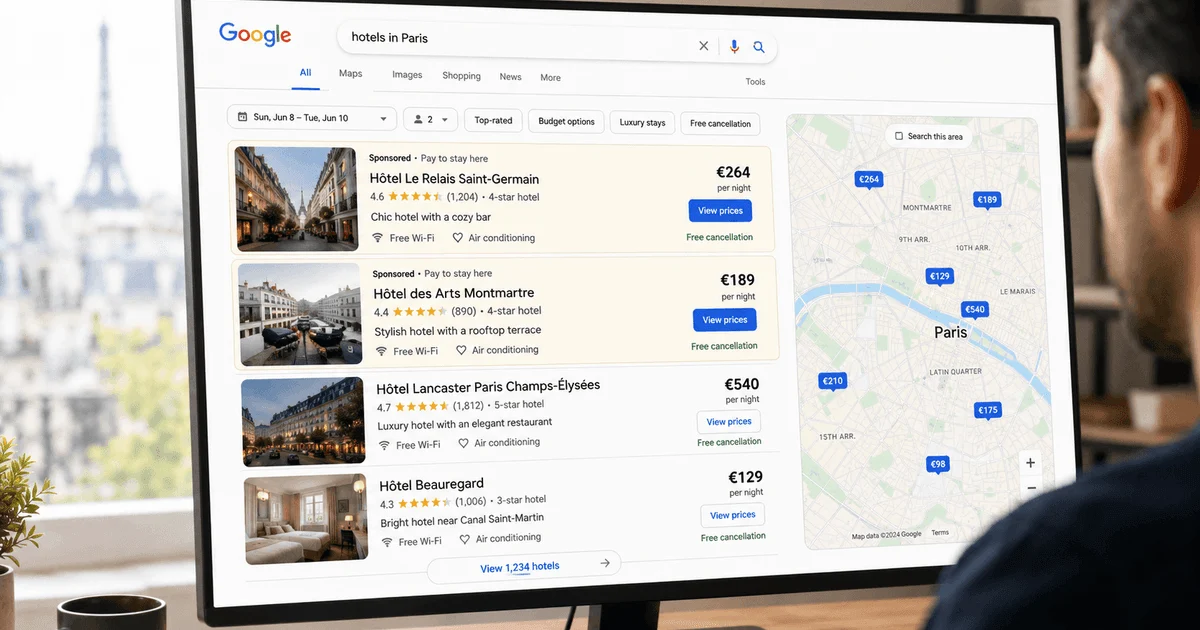This screenshot has width=1200, height=630.
Task: Open the Hôtel des Arts Montmartre title link
Action: coord(454,293)
